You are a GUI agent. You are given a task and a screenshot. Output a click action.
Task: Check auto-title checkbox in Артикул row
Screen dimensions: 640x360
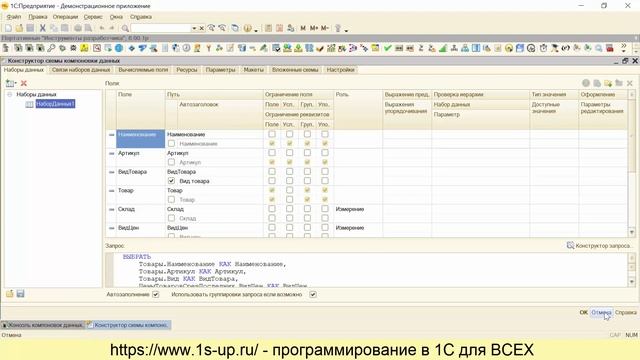click(171, 162)
